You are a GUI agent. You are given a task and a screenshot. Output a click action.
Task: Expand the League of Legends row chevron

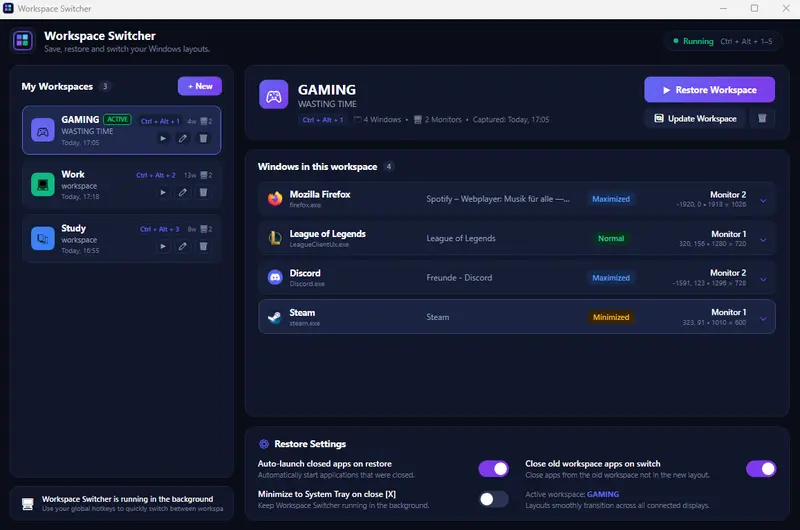click(x=763, y=240)
